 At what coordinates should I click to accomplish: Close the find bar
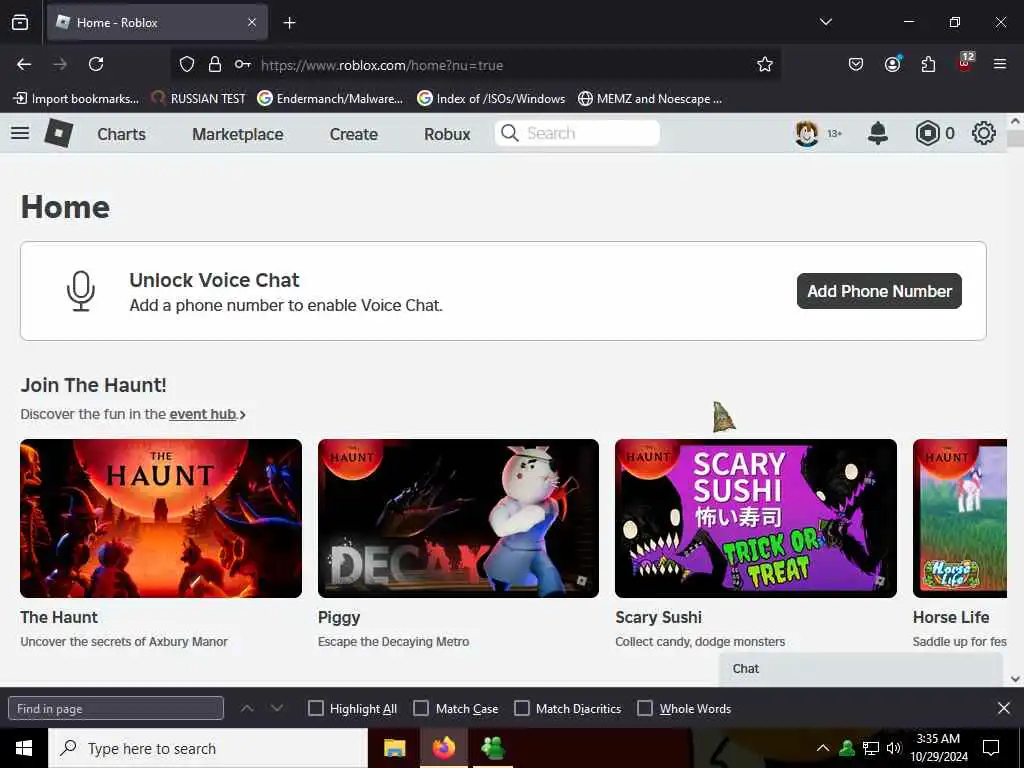pos(1004,708)
